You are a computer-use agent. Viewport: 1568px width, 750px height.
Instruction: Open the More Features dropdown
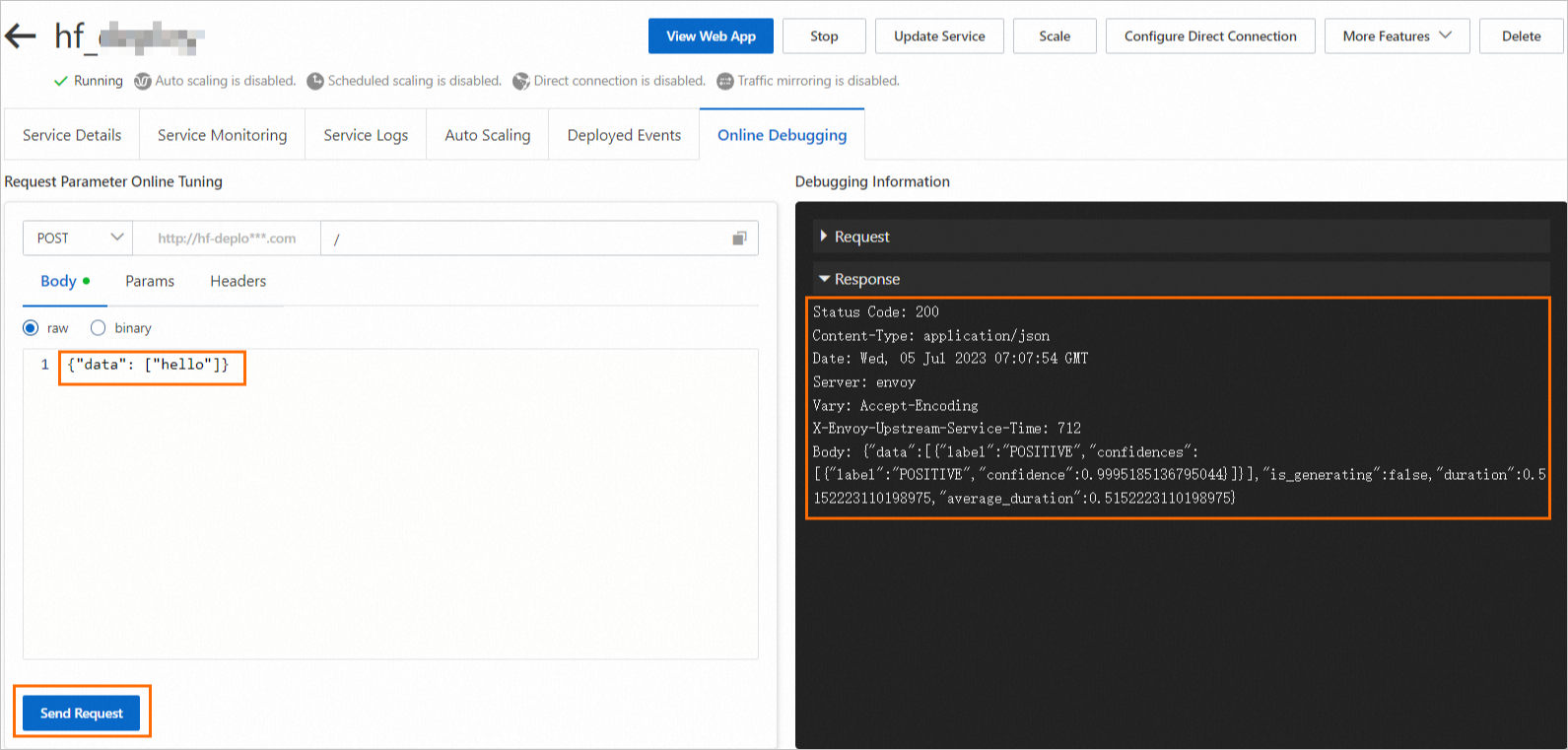(x=1397, y=36)
